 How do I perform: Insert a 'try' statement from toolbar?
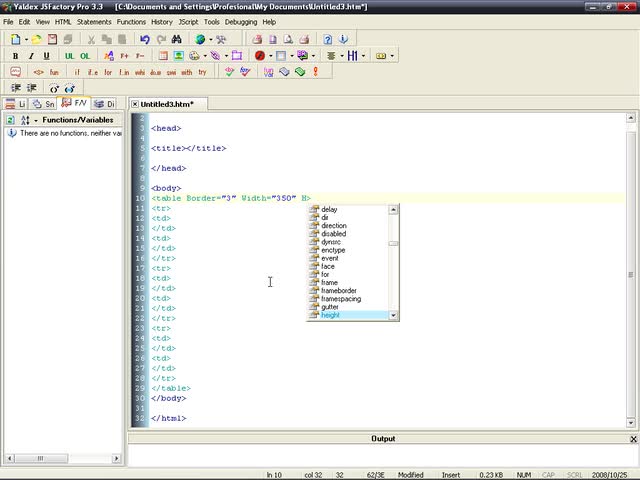click(x=202, y=72)
